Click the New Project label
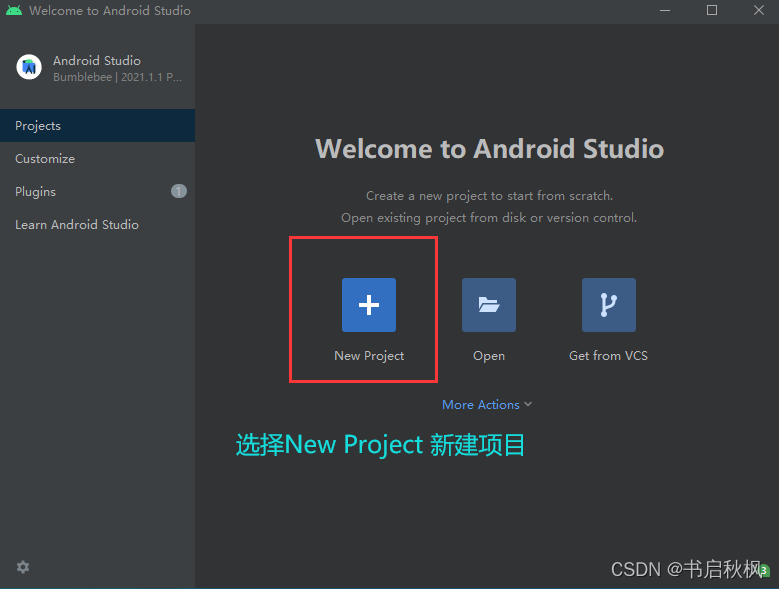 [x=369, y=356]
